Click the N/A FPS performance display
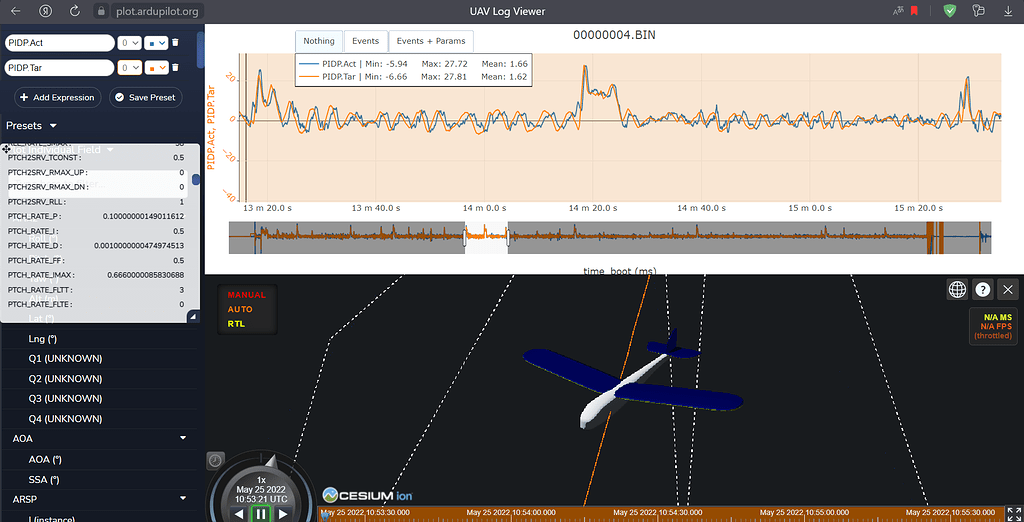This screenshot has width=1024, height=522. coord(993,326)
